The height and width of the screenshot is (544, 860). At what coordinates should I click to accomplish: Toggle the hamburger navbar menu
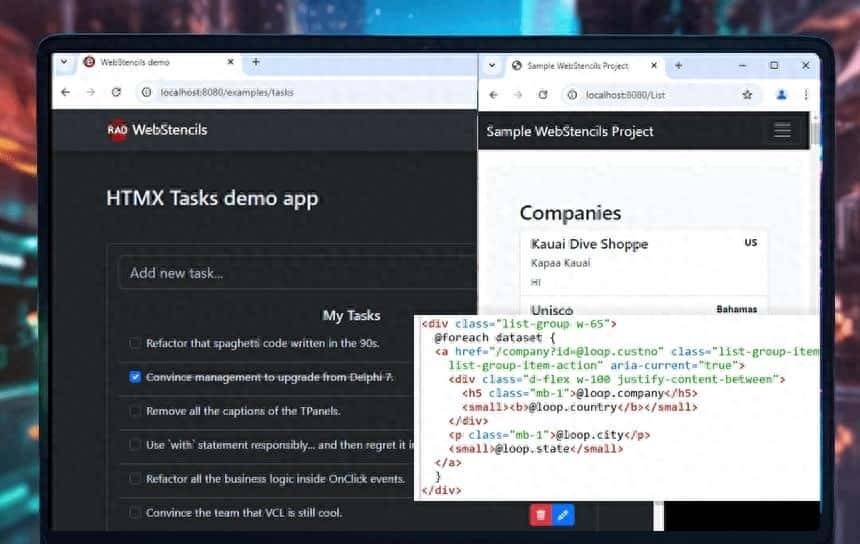pos(782,131)
